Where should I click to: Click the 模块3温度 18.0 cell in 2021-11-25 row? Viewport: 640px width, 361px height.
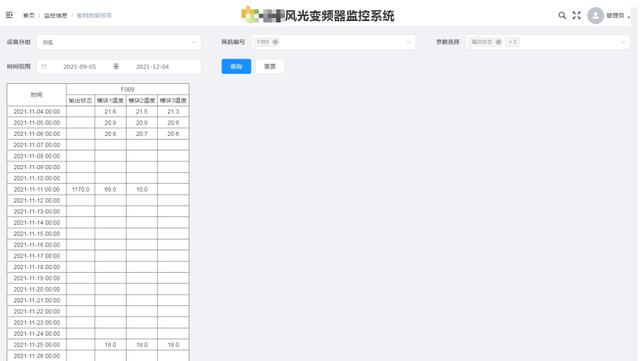coord(173,345)
